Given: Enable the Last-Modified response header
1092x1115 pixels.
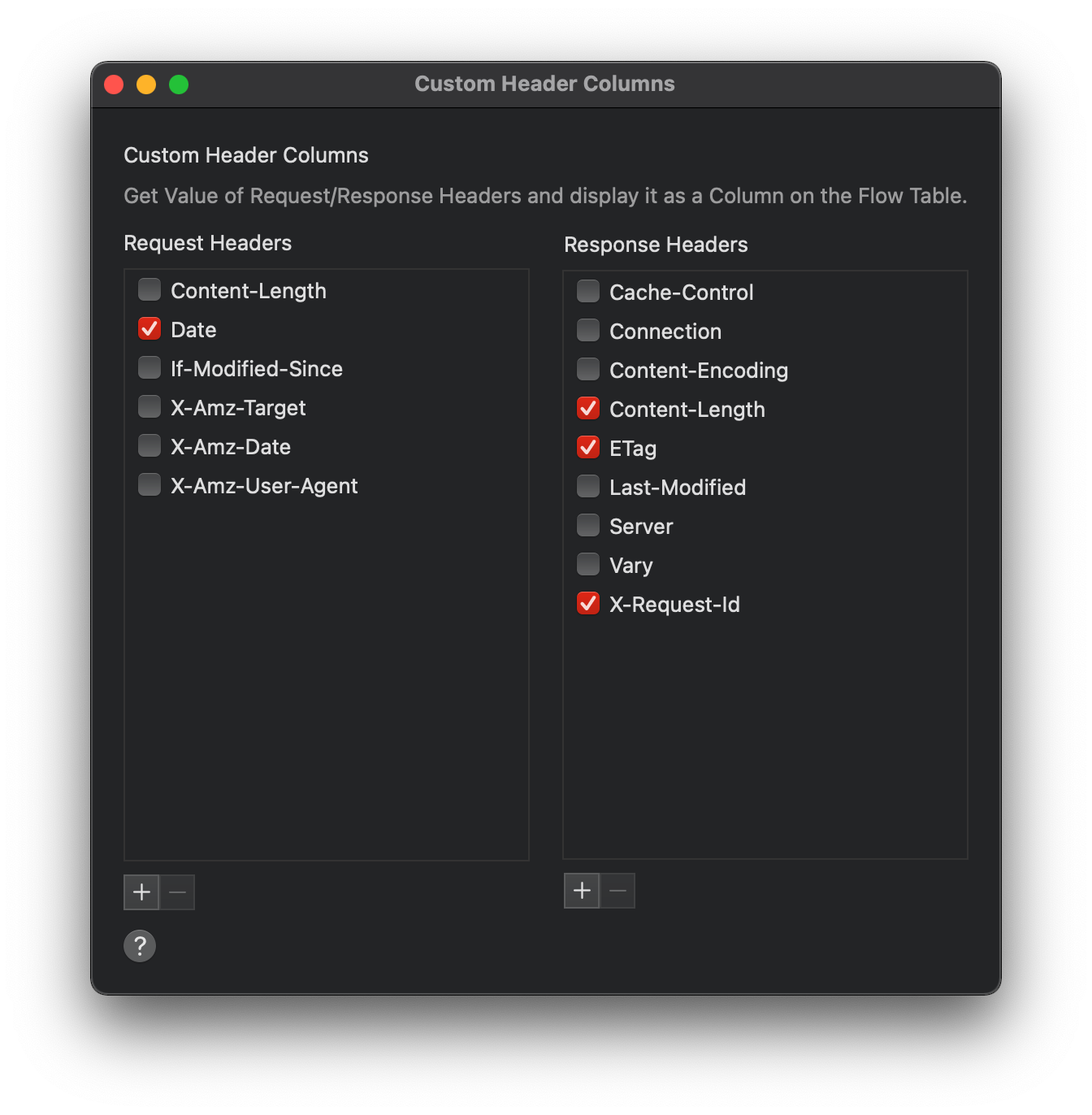Looking at the screenshot, I should [x=587, y=486].
